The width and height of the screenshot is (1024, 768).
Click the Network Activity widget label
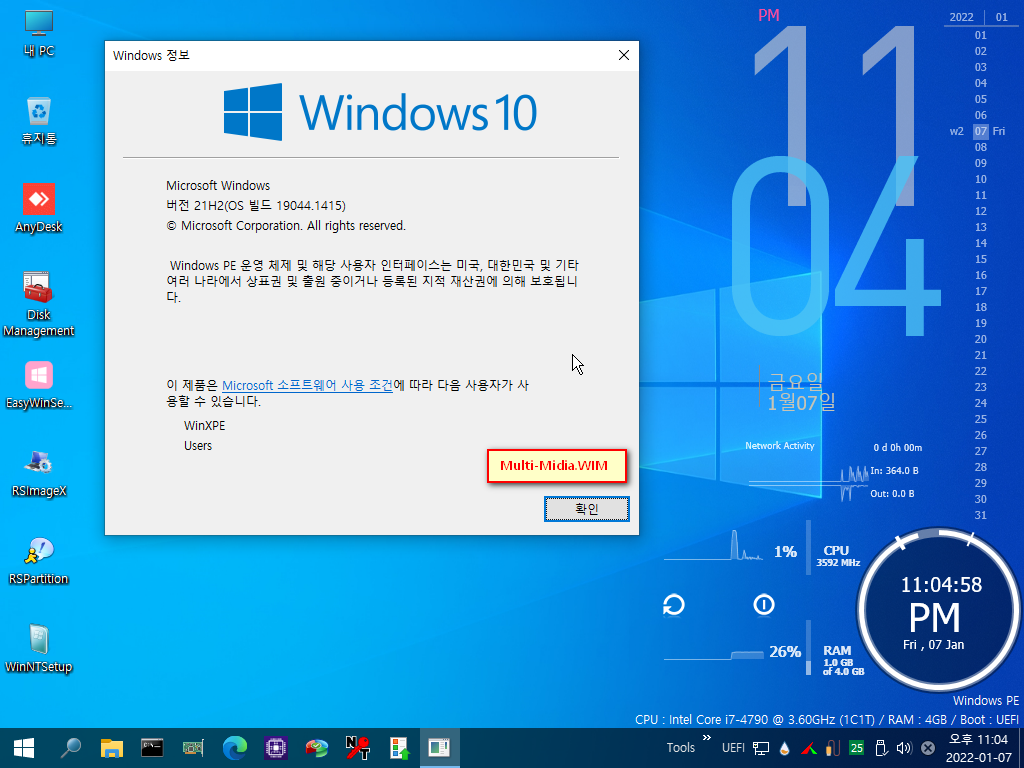[780, 445]
